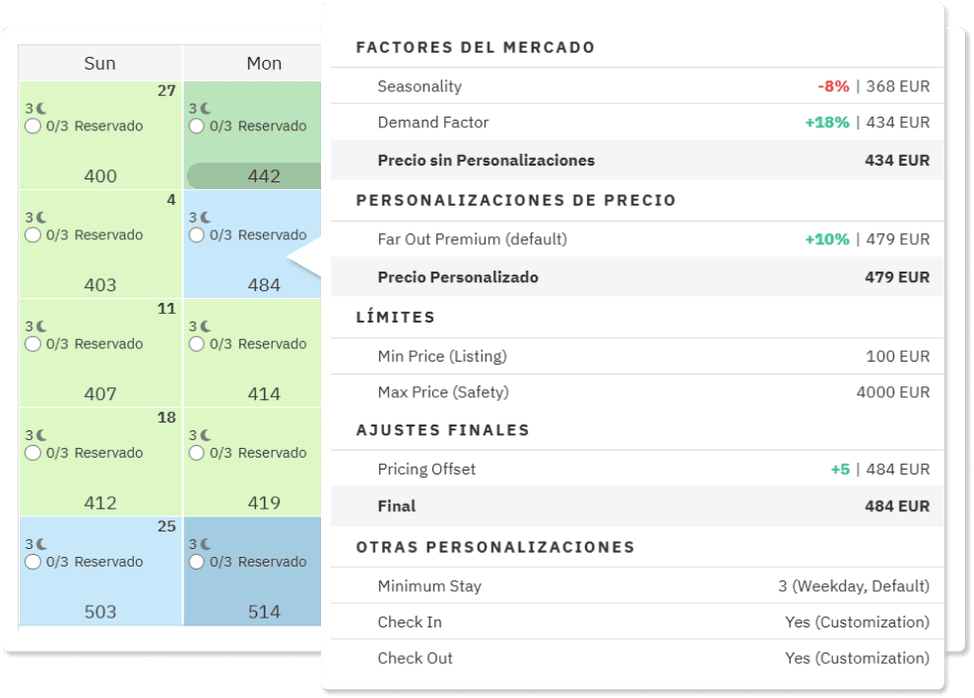Viewport: 974px width, 698px height.
Task: Click the moon icon in Sunday 11 cell
Action: click(x=42, y=327)
